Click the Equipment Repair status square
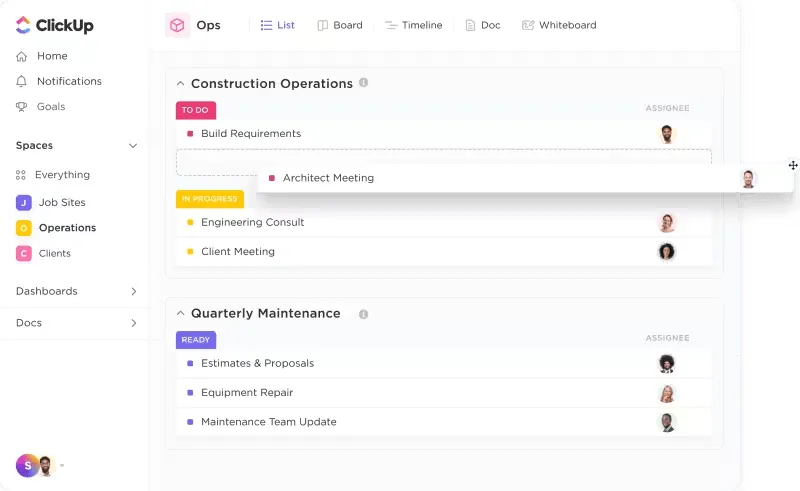 190,392
